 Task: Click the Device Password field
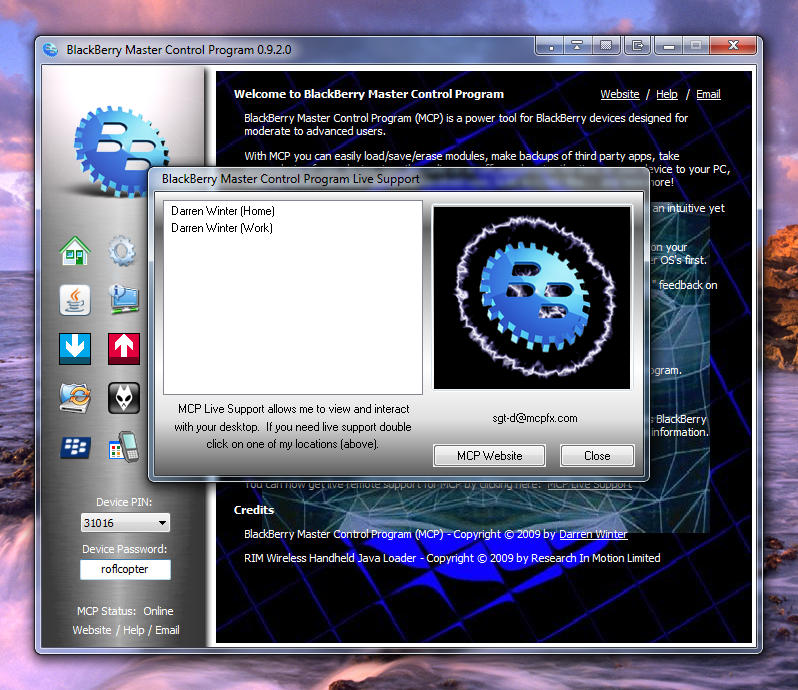(125, 570)
